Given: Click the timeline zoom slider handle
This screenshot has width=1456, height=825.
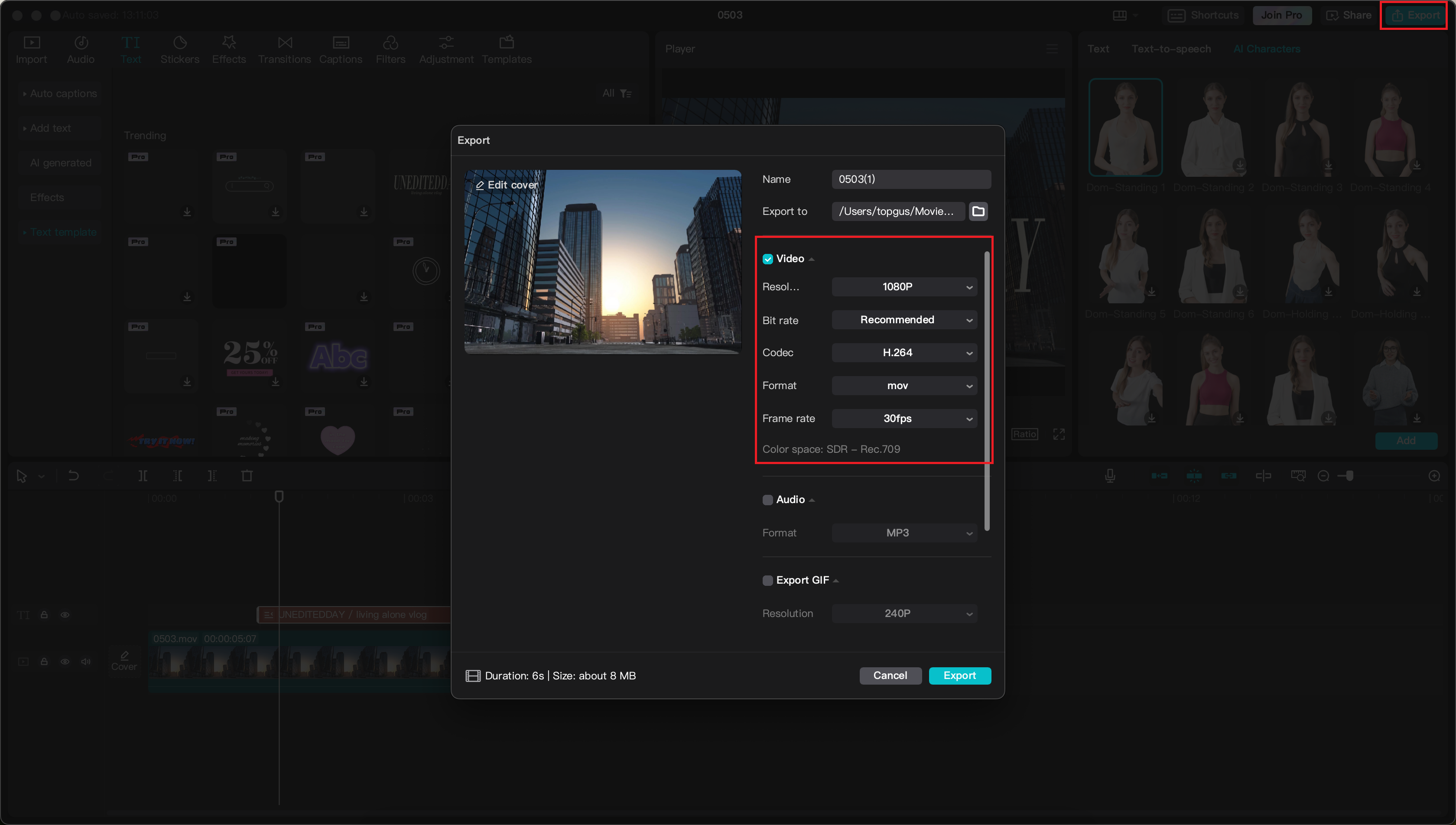Looking at the screenshot, I should [x=1350, y=476].
